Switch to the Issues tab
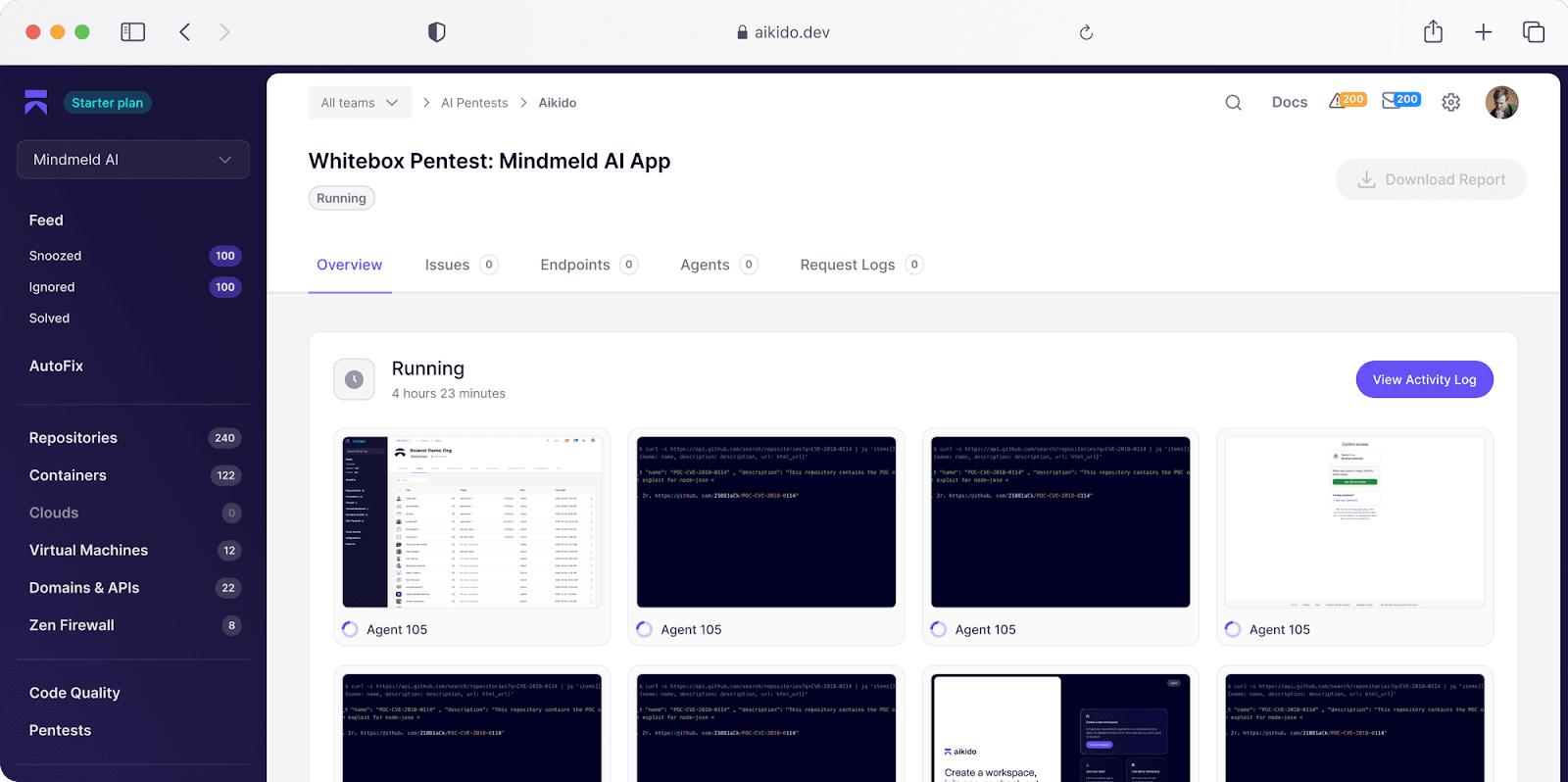1568x782 pixels. point(461,265)
